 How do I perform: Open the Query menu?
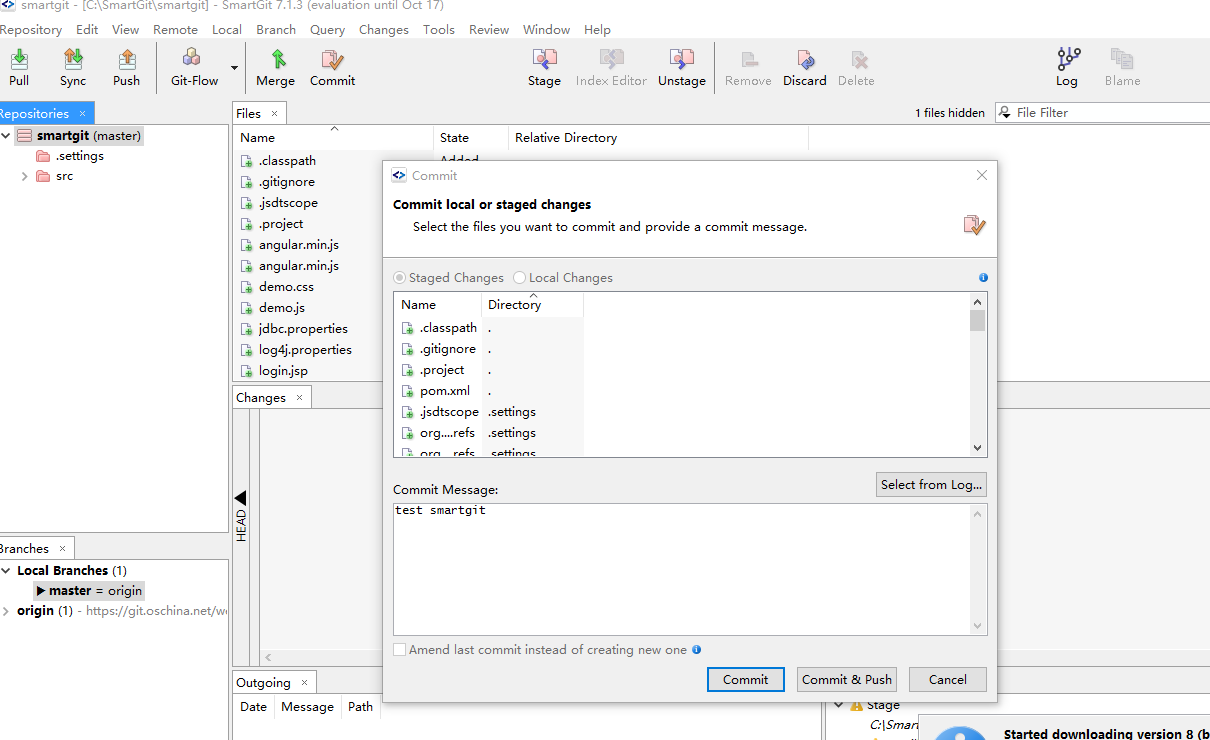point(327,29)
